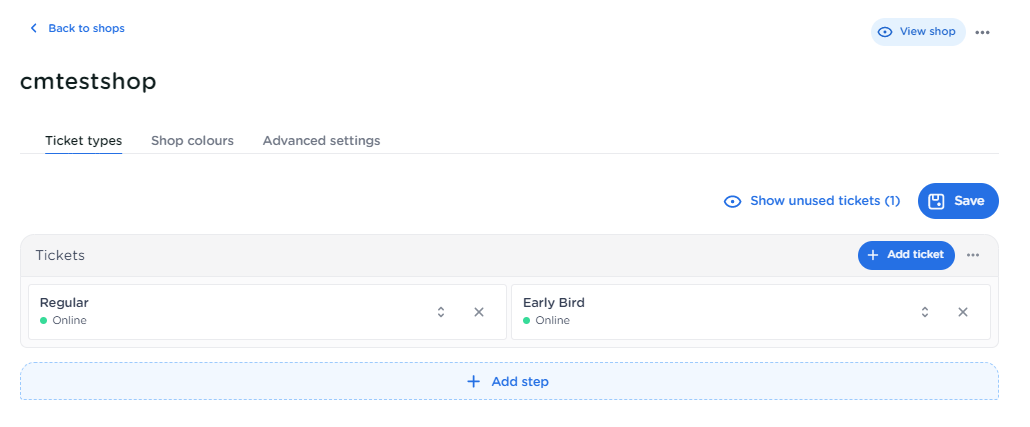
Task: Click the Tickets step header title
Action: point(60,255)
